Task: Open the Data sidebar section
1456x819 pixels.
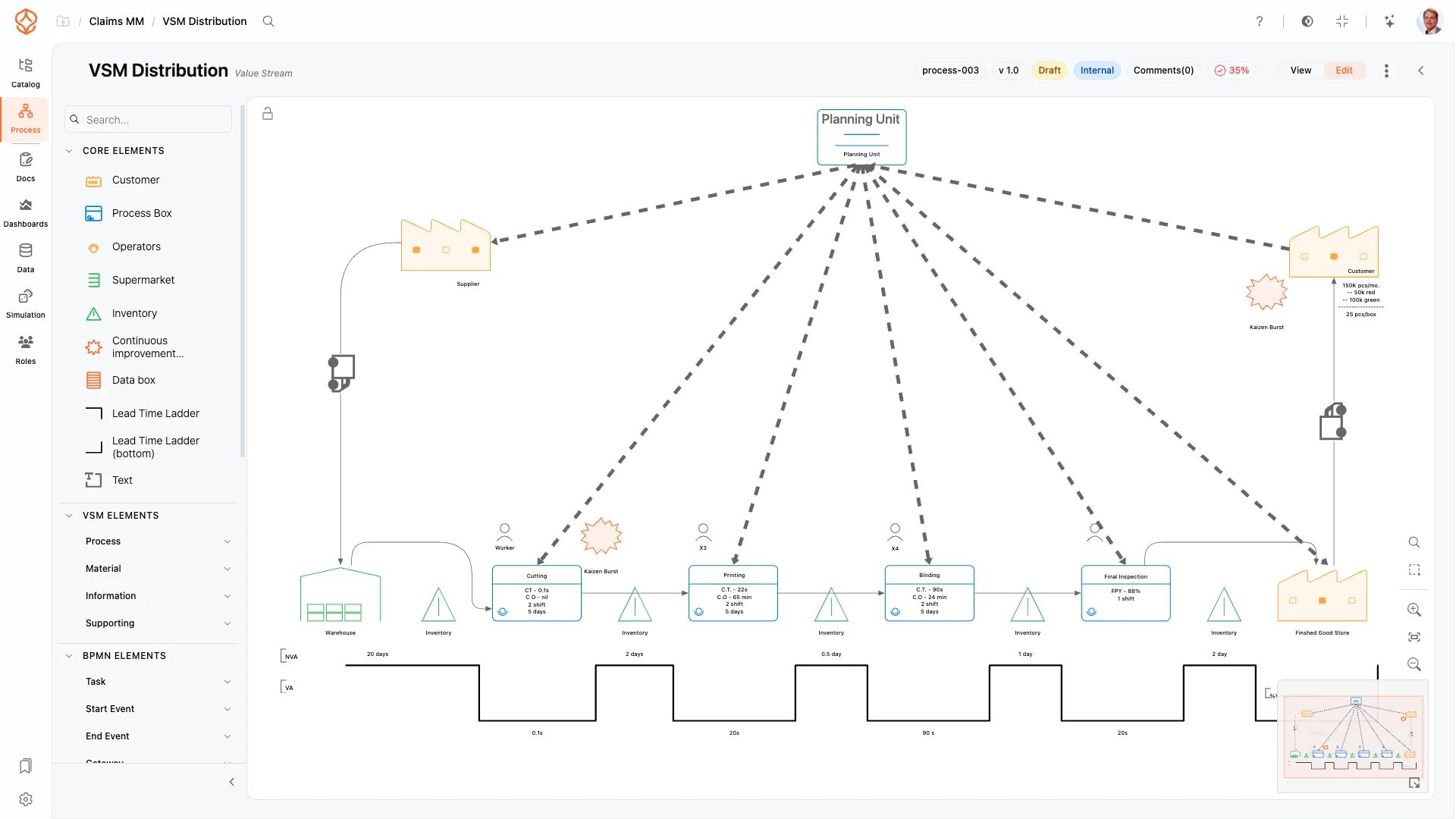Action: pyautogui.click(x=26, y=258)
